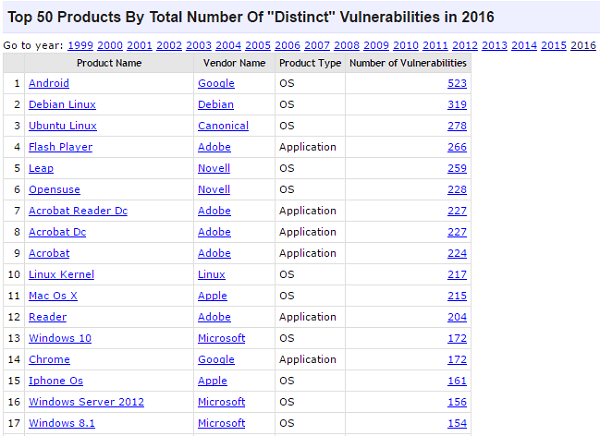The width and height of the screenshot is (600, 436).
Task: Click Apple vendor link in Mac Os X row
Action: pos(213,296)
